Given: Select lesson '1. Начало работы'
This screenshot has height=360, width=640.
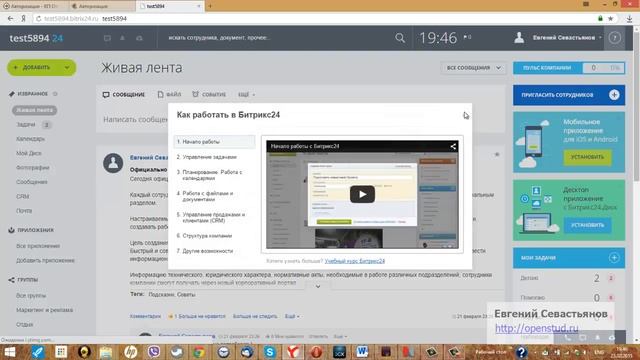Looking at the screenshot, I should (214, 142).
